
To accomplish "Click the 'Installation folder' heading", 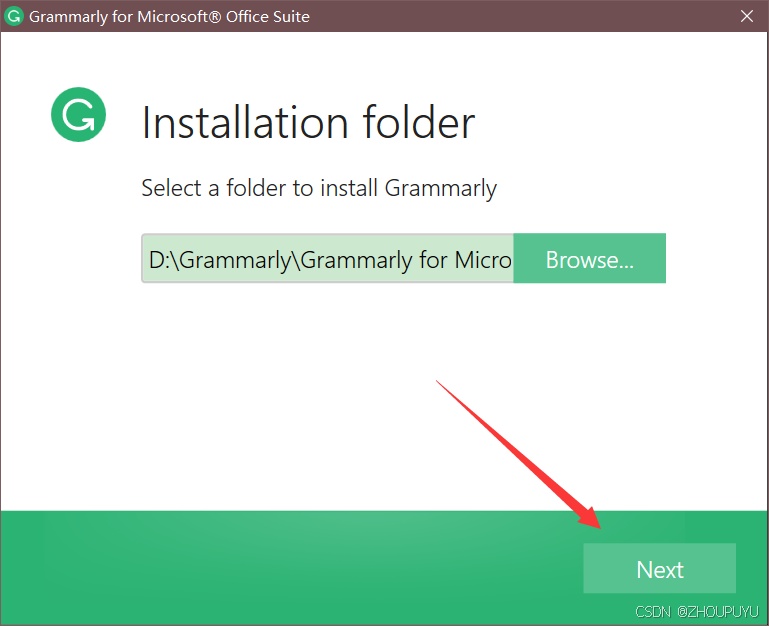I will (x=308, y=123).
